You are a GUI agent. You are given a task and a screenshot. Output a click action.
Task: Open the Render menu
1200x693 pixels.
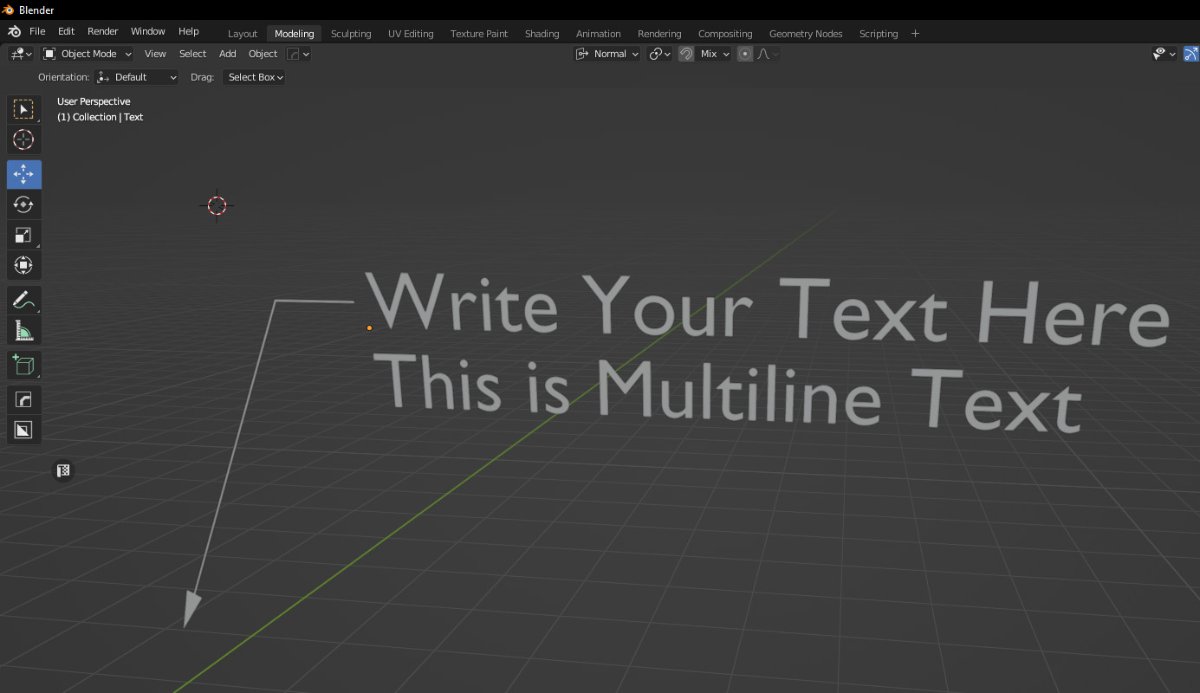(x=102, y=32)
